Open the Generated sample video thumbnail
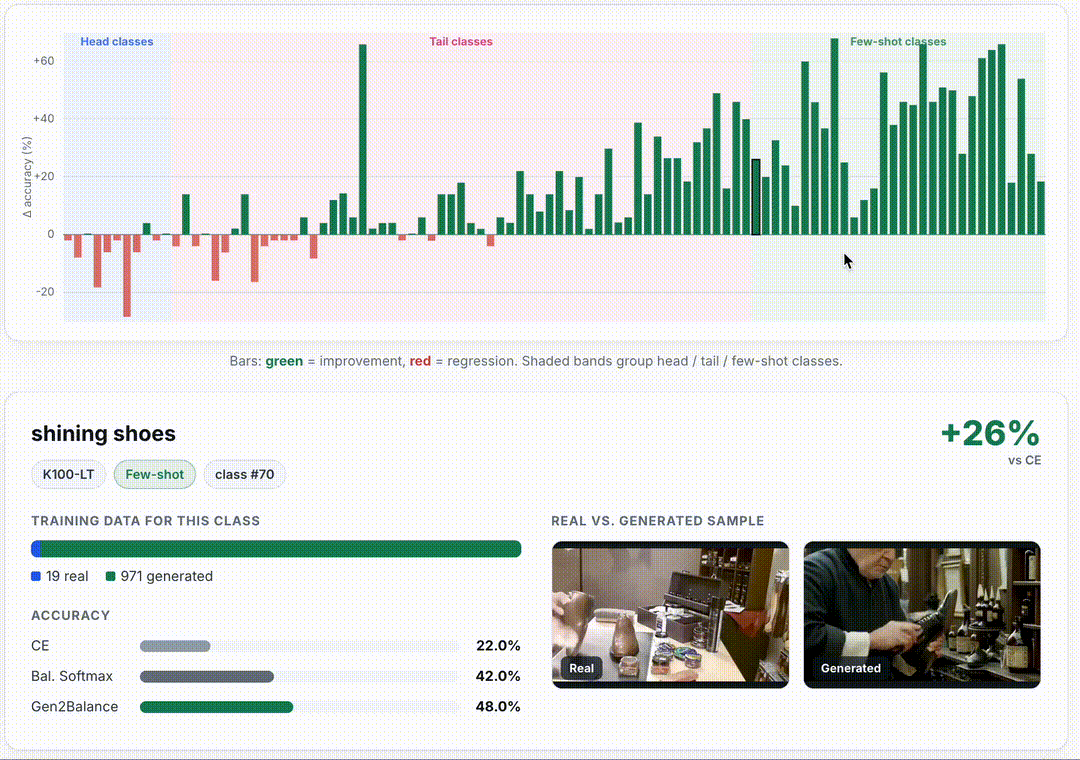The image size is (1080, 760). 922,615
